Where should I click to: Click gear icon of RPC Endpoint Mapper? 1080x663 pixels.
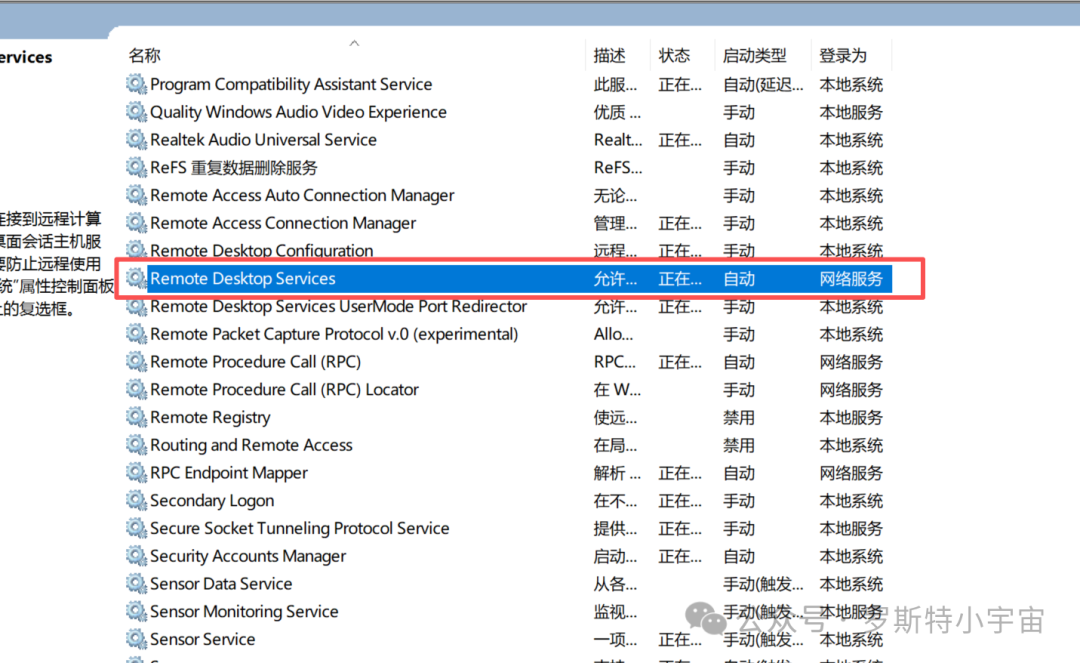click(x=136, y=473)
